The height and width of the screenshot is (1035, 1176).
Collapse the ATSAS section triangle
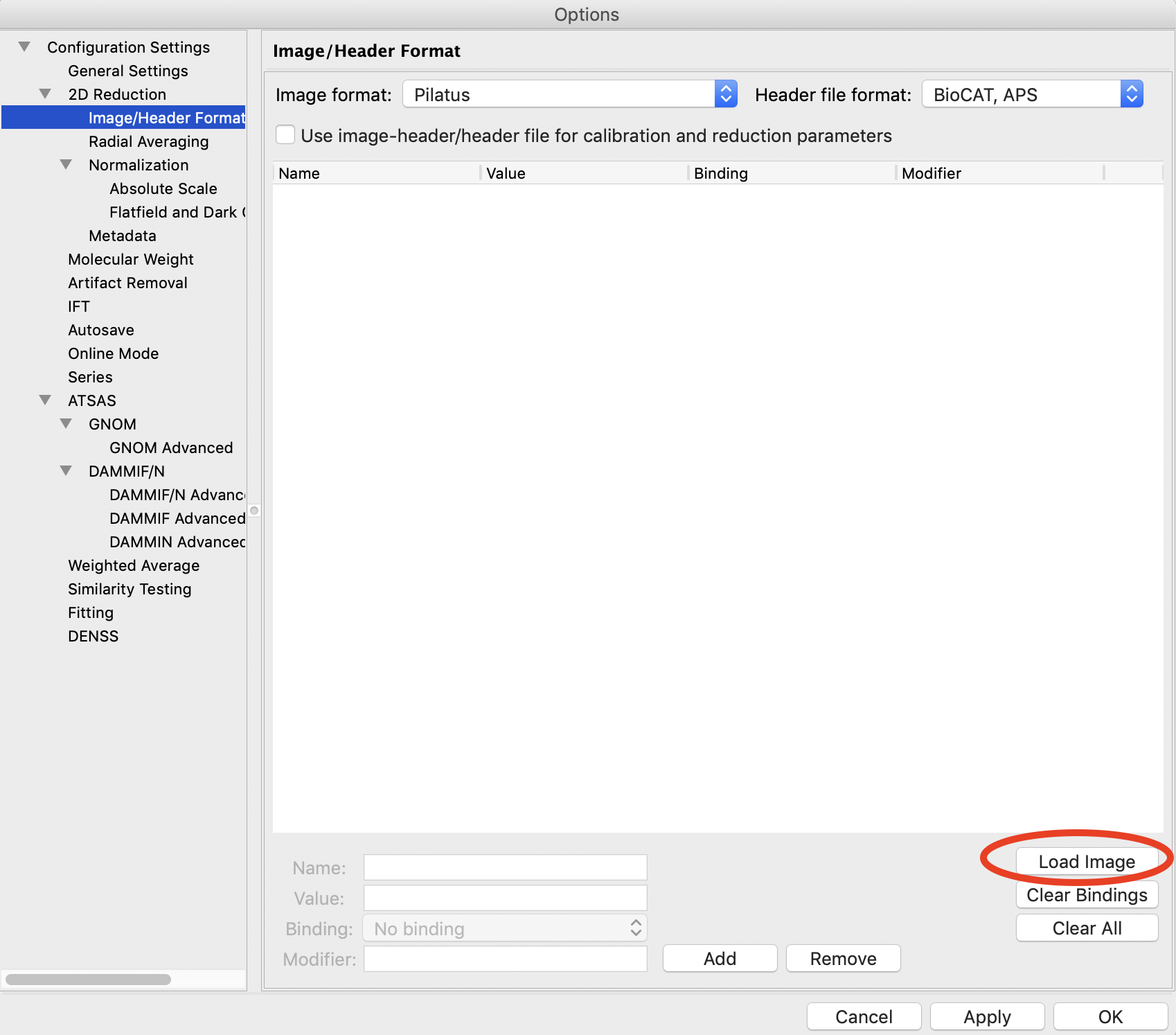45,400
